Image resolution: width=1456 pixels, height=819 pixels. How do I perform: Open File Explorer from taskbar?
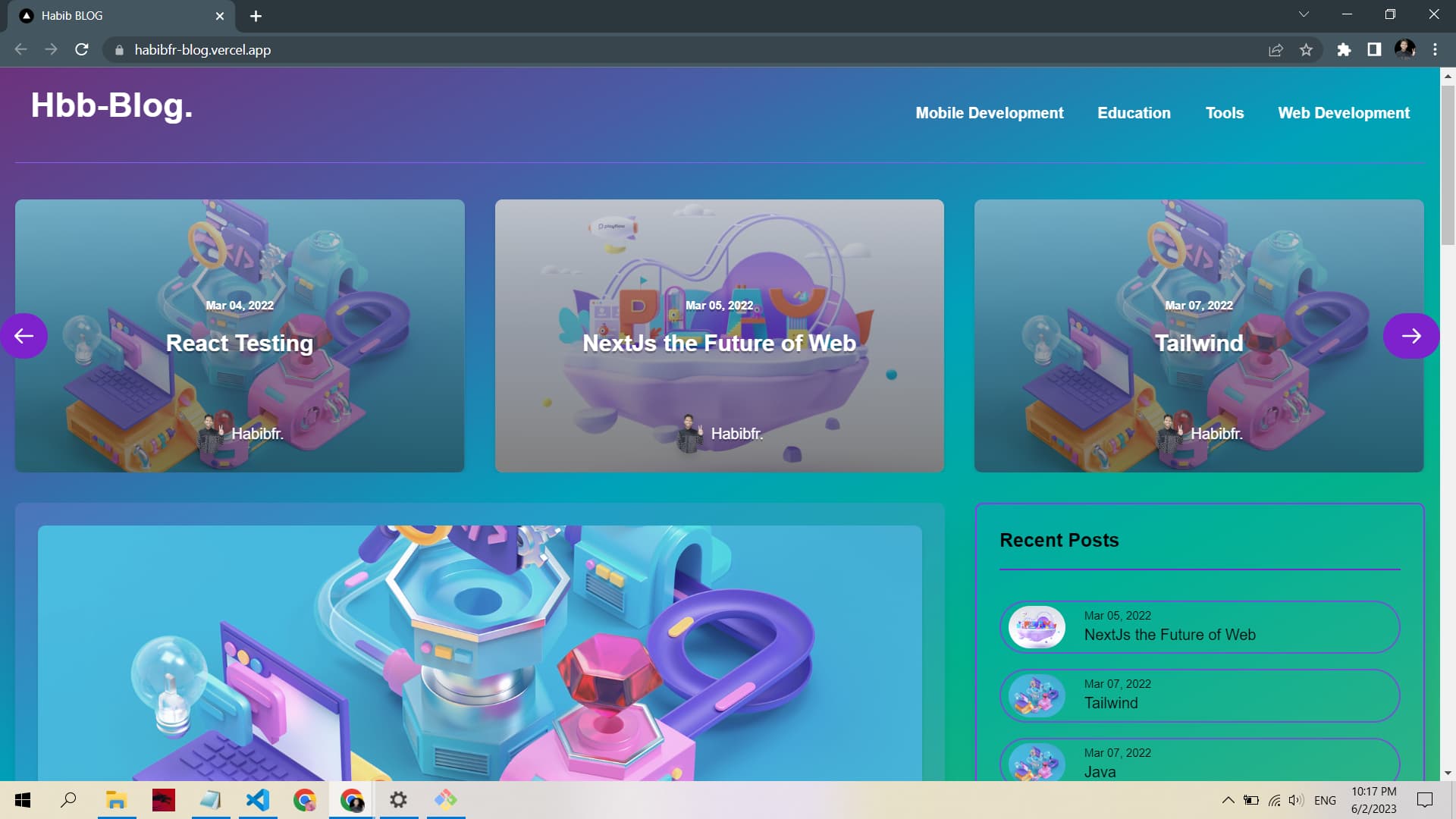pyautogui.click(x=116, y=800)
